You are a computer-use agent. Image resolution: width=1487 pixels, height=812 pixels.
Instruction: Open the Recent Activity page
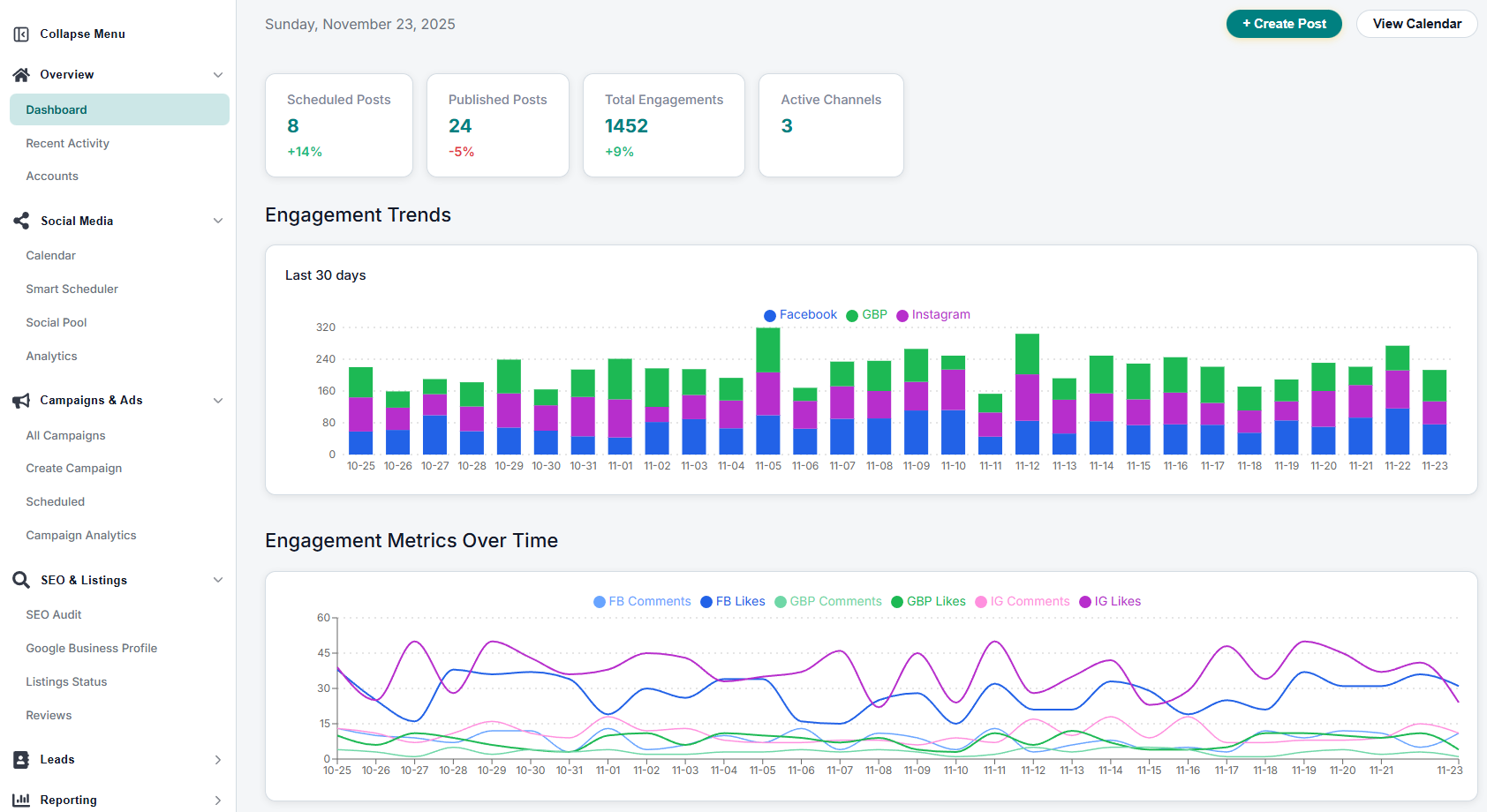67,143
